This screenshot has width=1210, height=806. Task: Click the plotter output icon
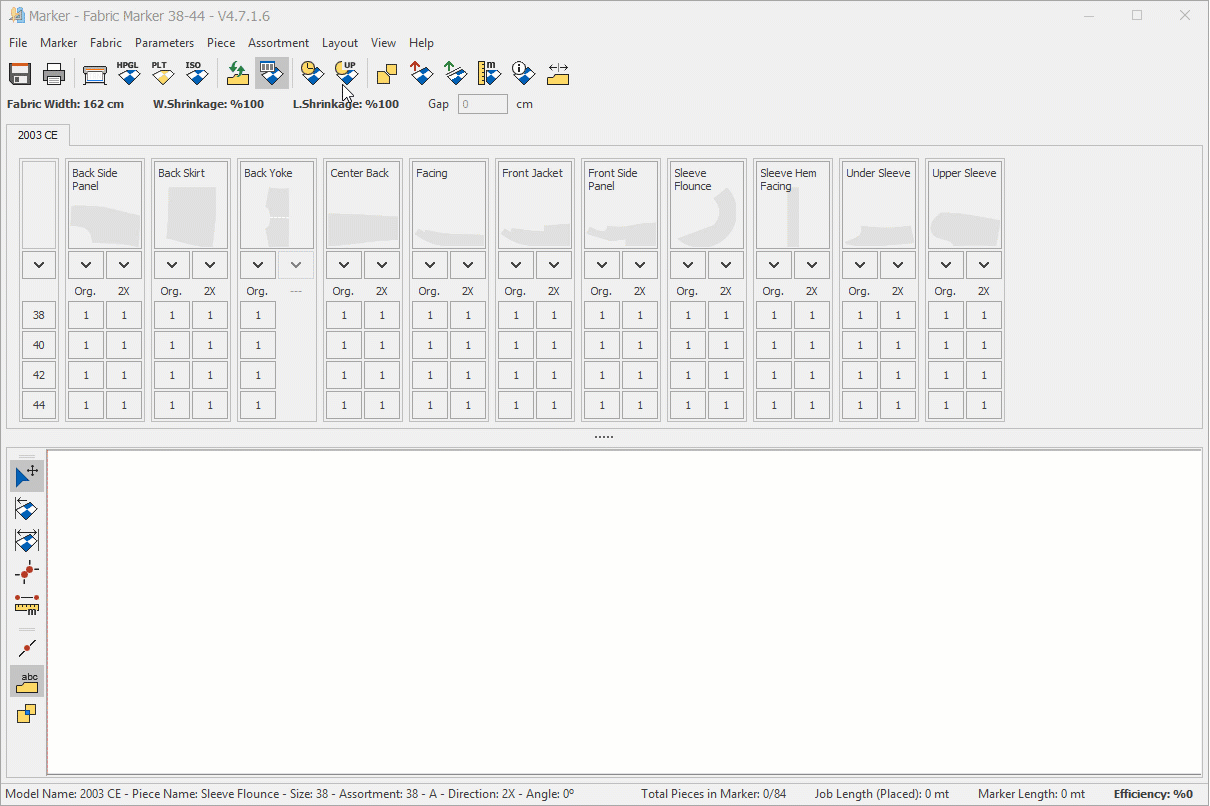point(95,74)
